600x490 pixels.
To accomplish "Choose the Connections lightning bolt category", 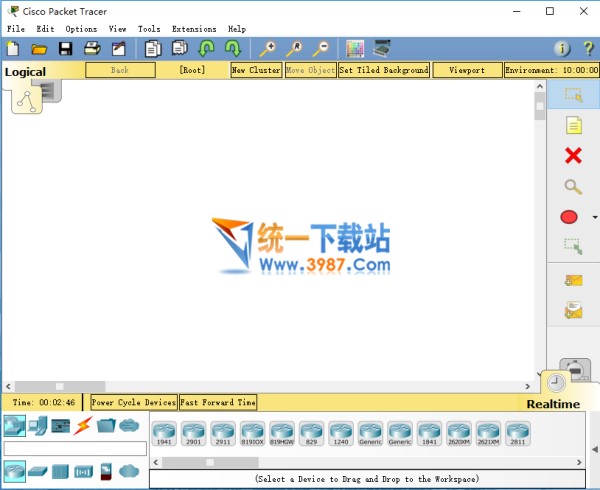I will 82,426.
